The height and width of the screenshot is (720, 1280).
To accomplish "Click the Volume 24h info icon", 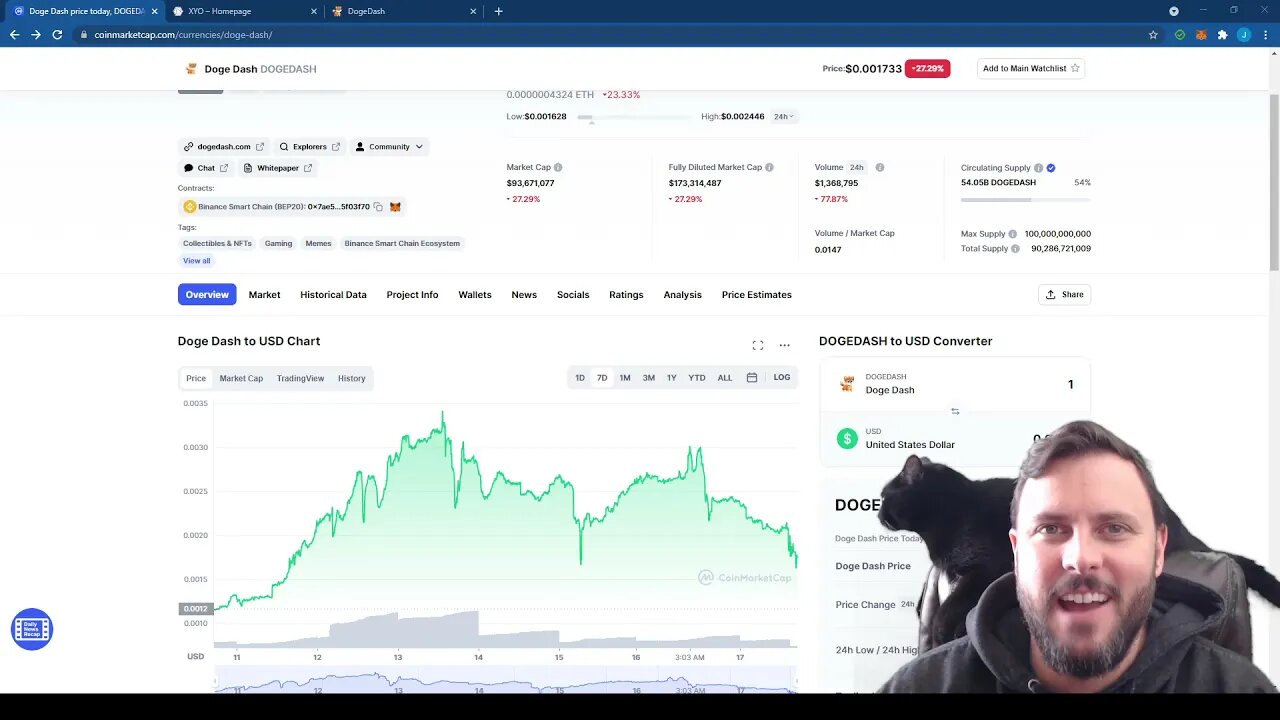I will point(880,167).
